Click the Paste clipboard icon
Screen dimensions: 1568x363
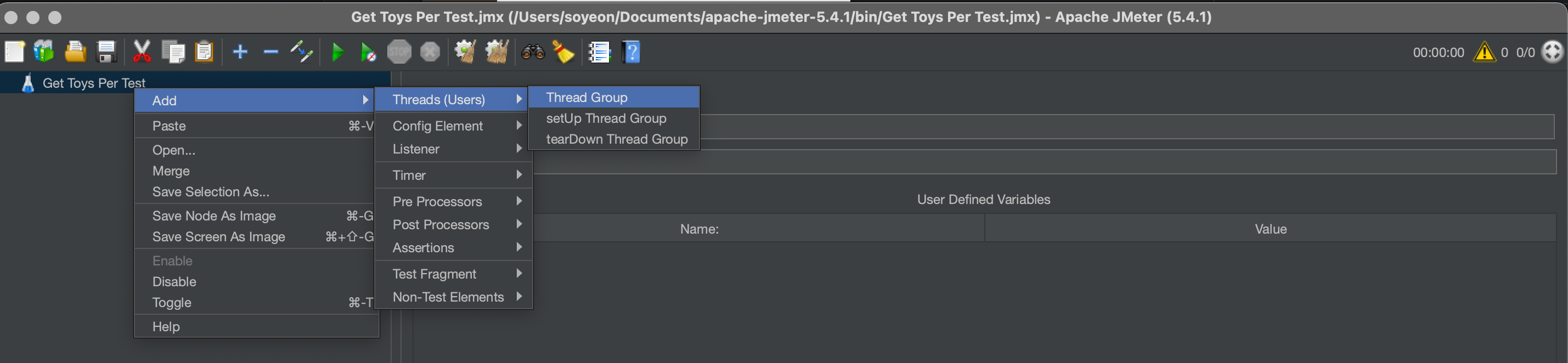[204, 52]
